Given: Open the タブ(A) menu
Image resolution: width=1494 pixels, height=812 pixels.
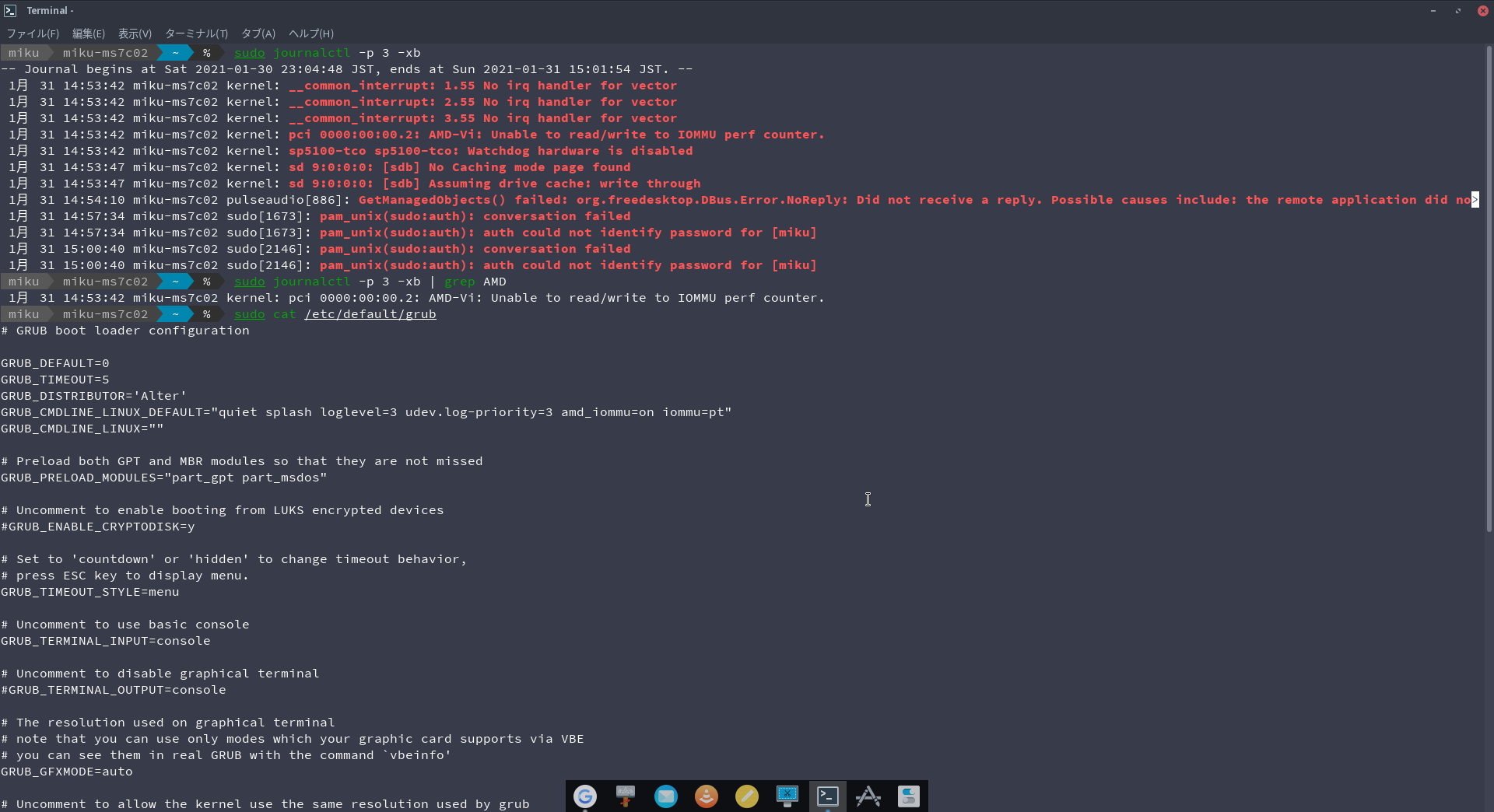Looking at the screenshot, I should (257, 33).
